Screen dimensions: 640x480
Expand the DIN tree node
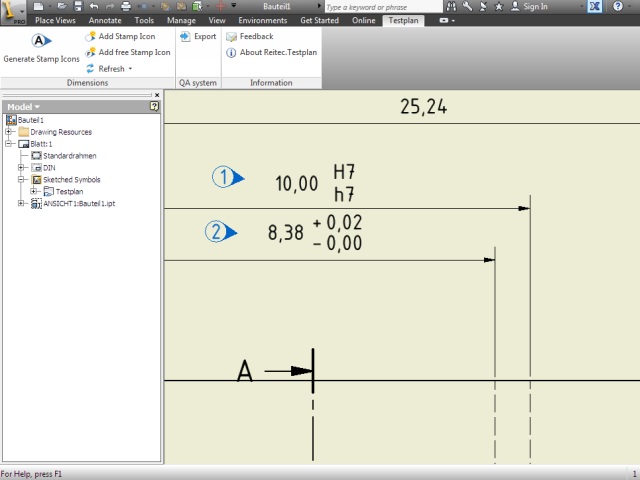[21, 168]
